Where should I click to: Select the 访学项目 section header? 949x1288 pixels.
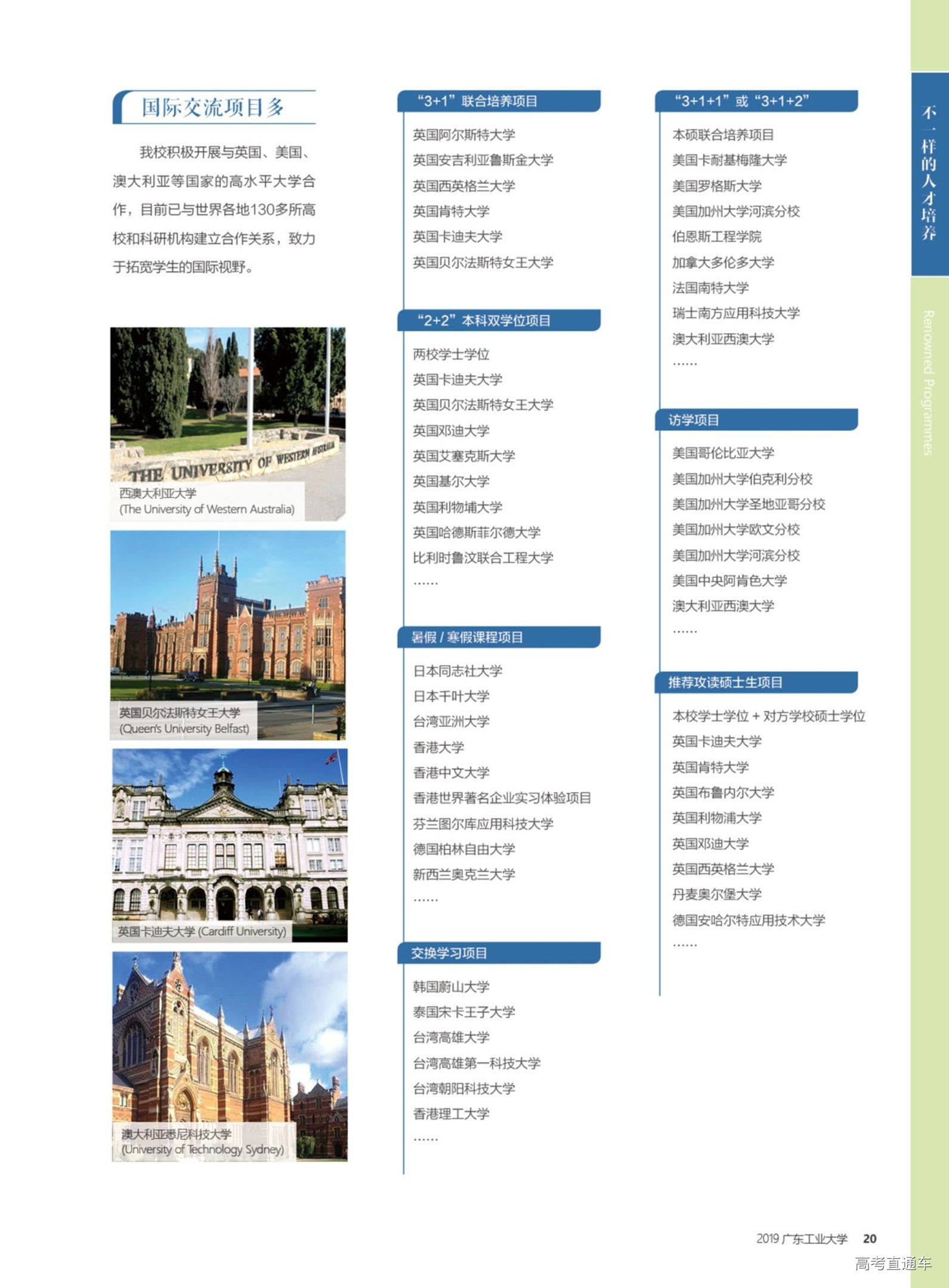(x=756, y=420)
